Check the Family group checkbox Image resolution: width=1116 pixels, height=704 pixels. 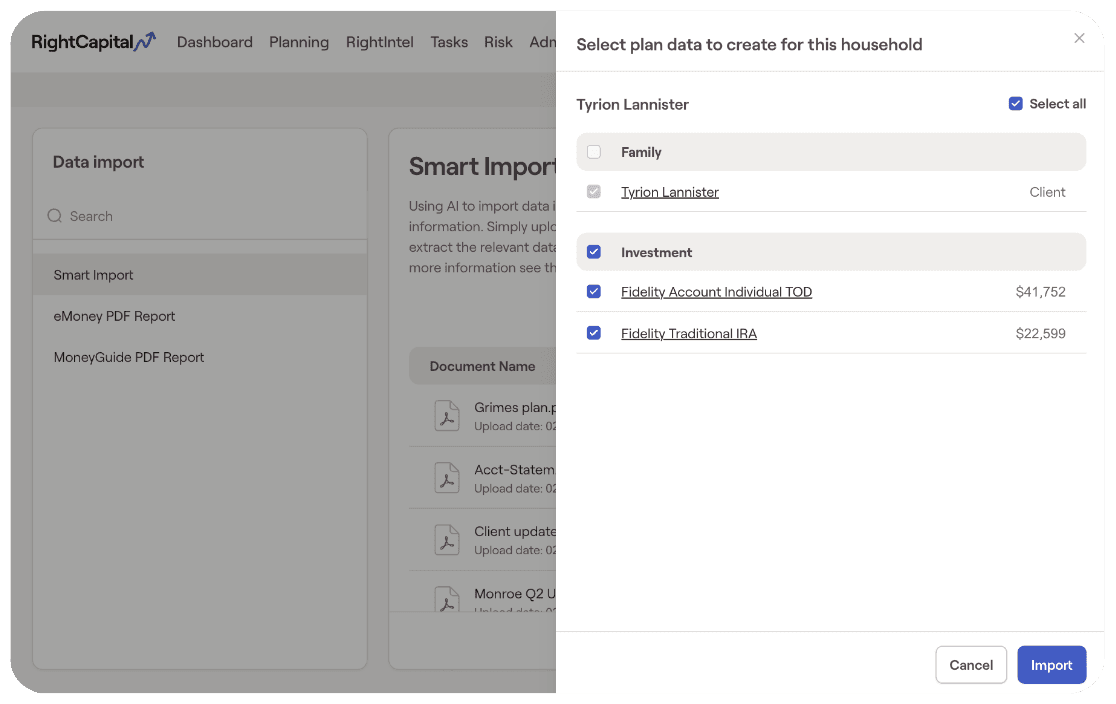pos(594,152)
